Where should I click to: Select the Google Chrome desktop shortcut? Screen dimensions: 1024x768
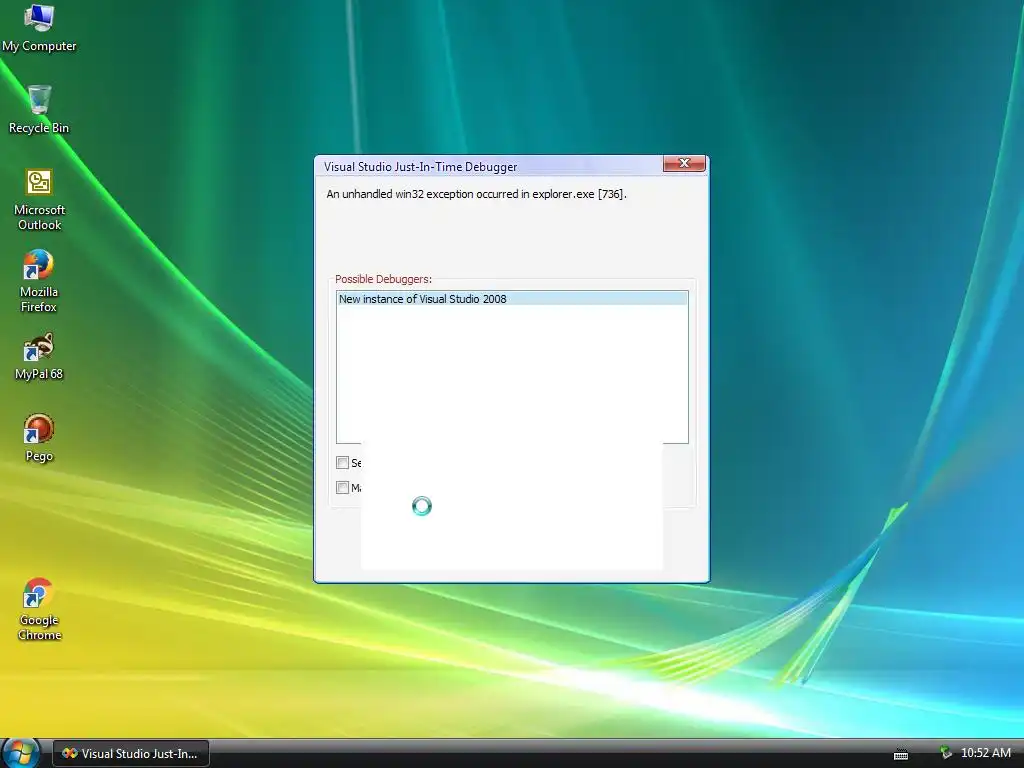point(39,609)
